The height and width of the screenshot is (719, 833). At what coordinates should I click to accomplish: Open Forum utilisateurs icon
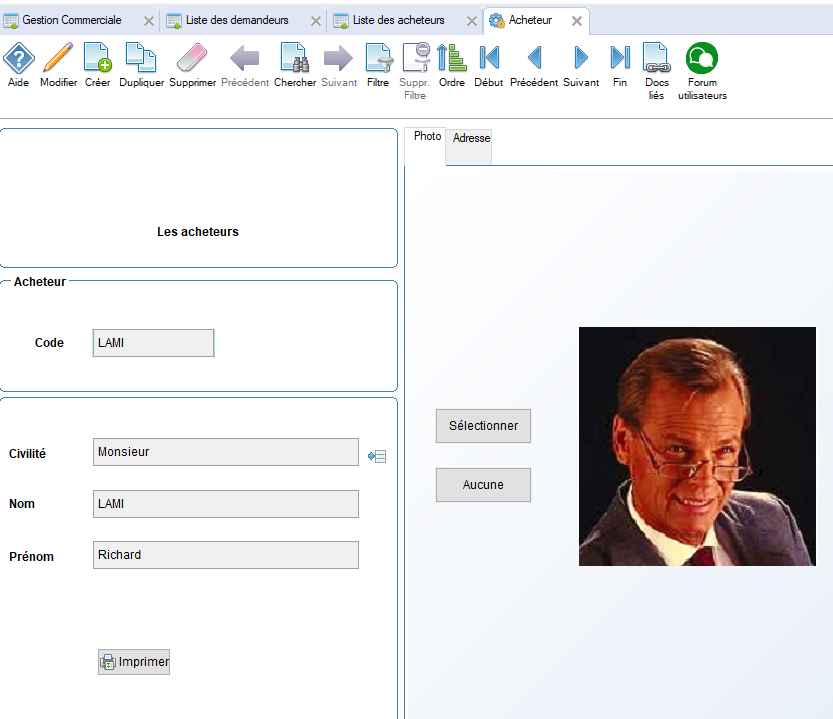(702, 58)
